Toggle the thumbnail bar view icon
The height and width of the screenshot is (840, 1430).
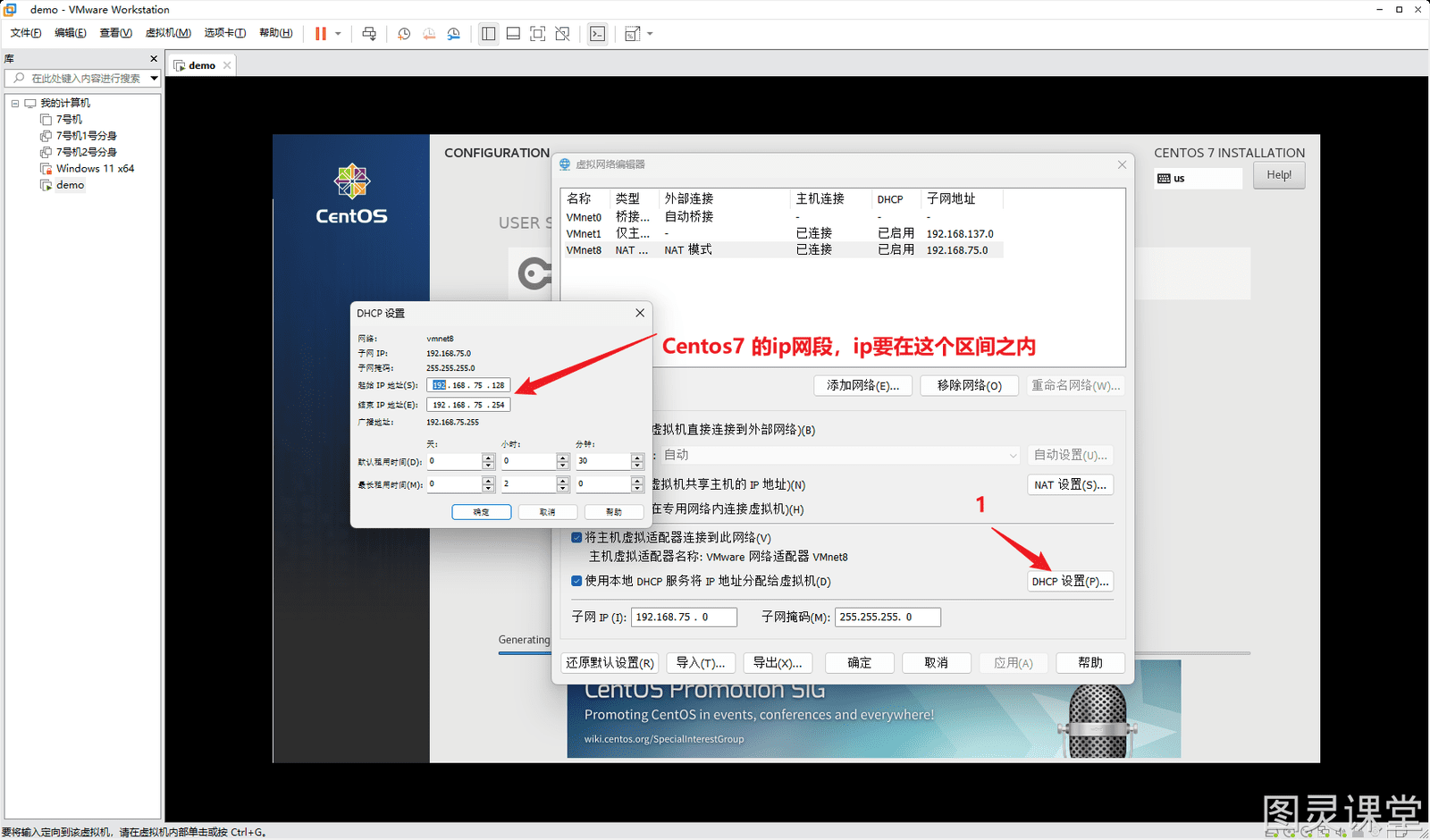coord(513,34)
